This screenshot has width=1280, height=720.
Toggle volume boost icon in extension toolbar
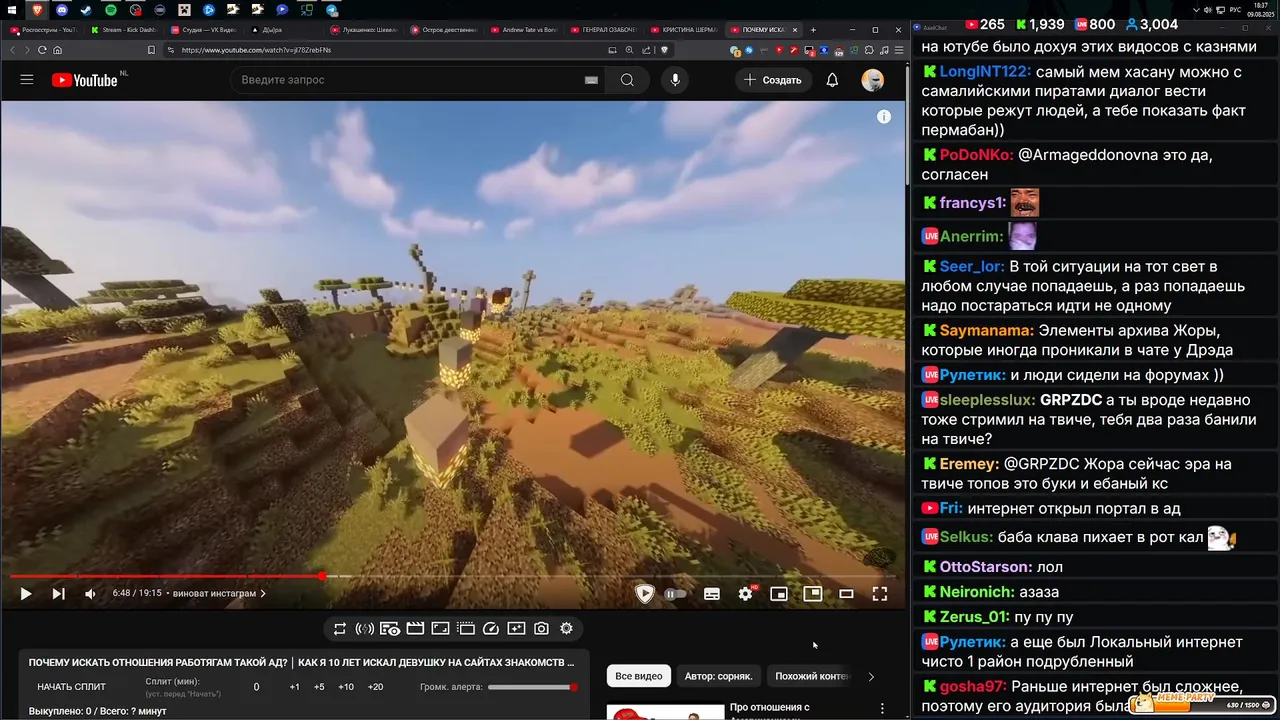point(365,629)
